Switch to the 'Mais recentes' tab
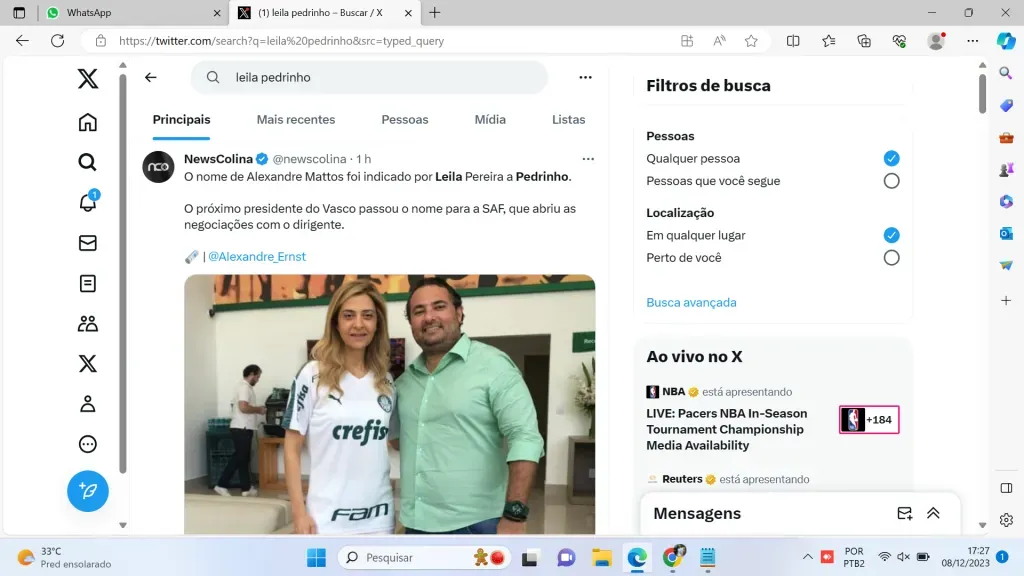1024x576 pixels. point(296,119)
